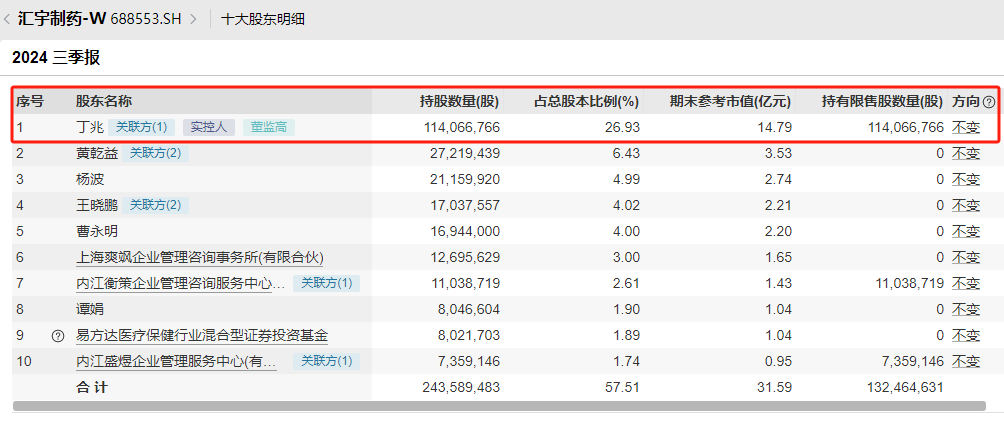Click report period title 2024 三季报
This screenshot has height=421, width=1004.
tap(56, 58)
